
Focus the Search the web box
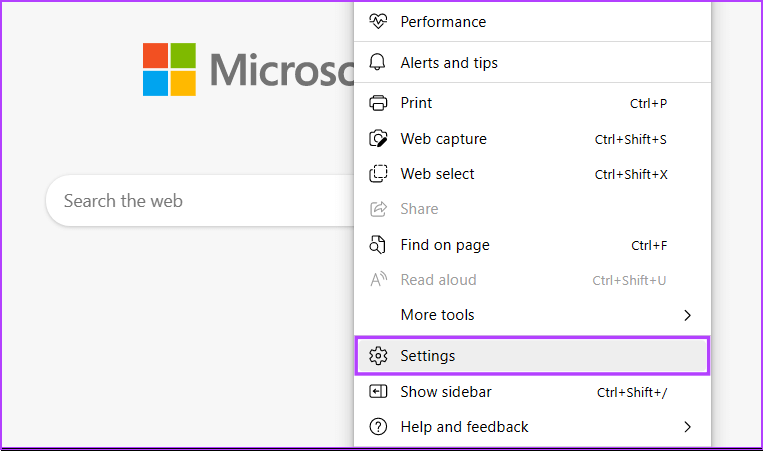[x=200, y=201]
